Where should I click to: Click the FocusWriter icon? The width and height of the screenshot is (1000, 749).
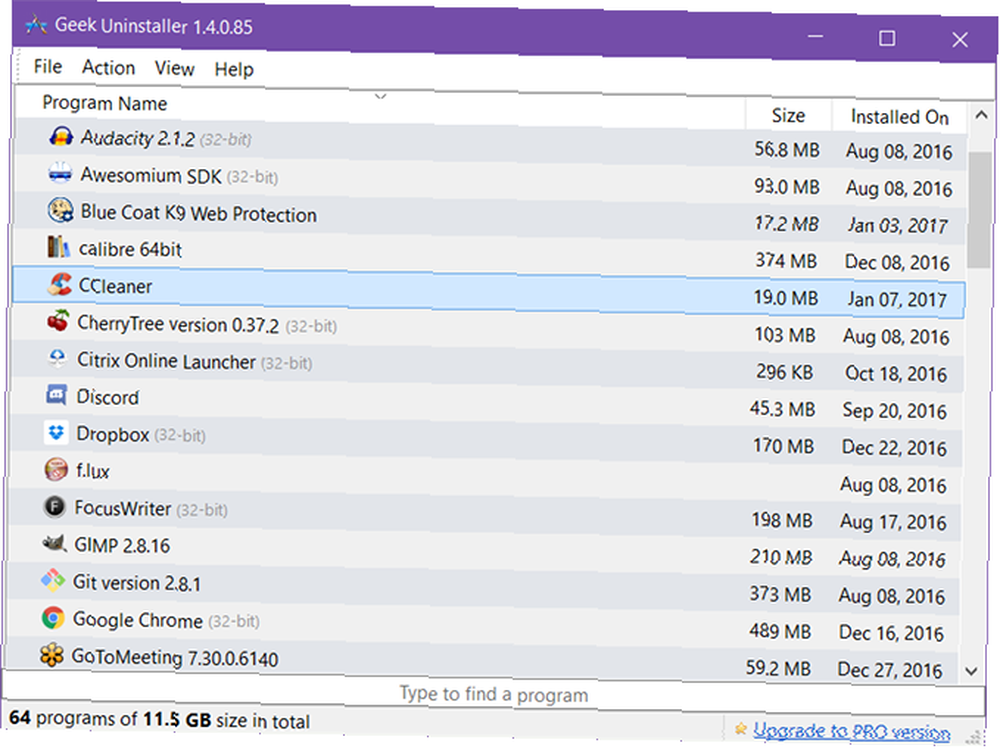click(x=55, y=507)
